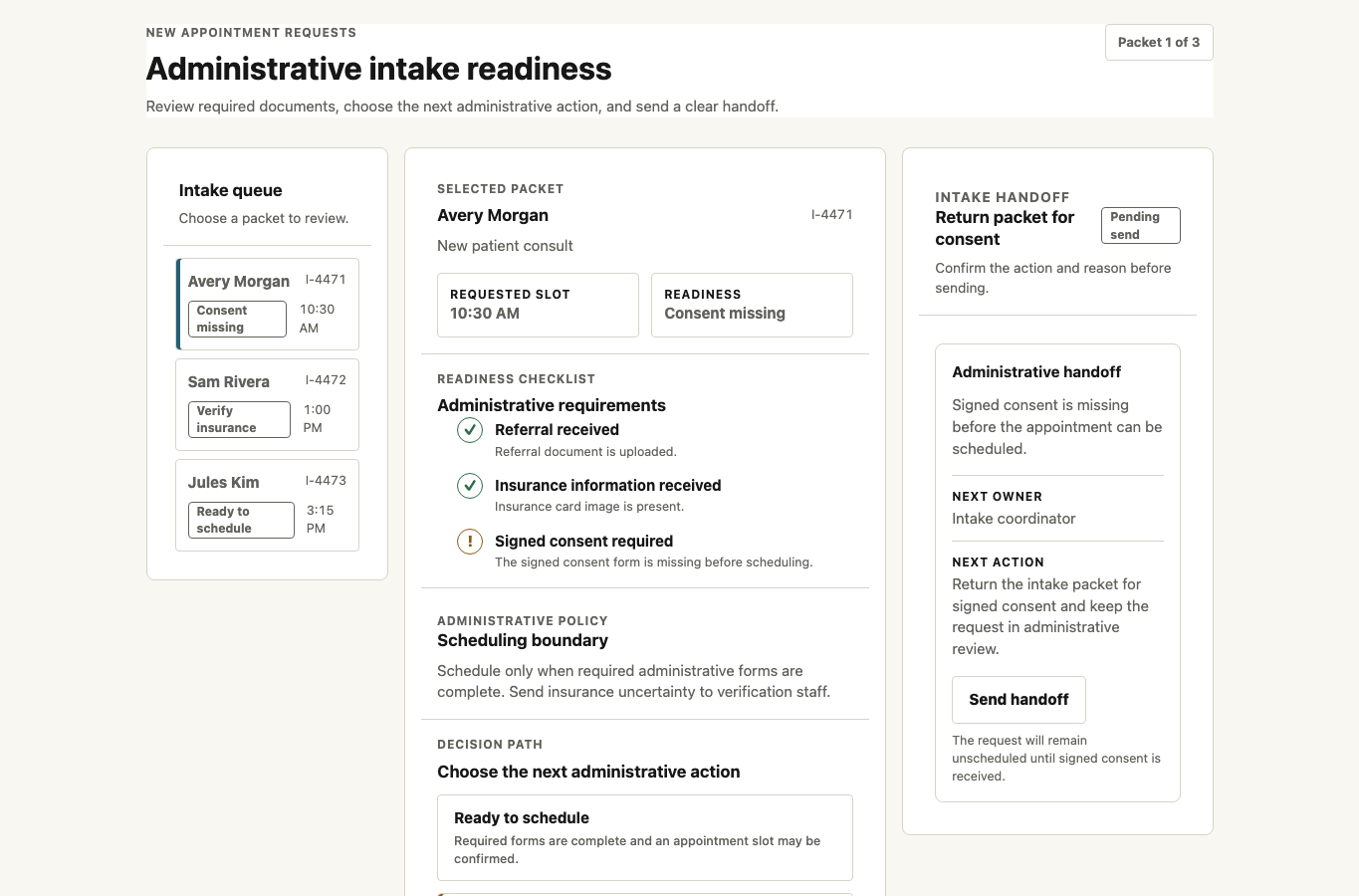Click the 1:00 PM time for Sam Rivera
The image size is (1359, 896).
point(318,418)
